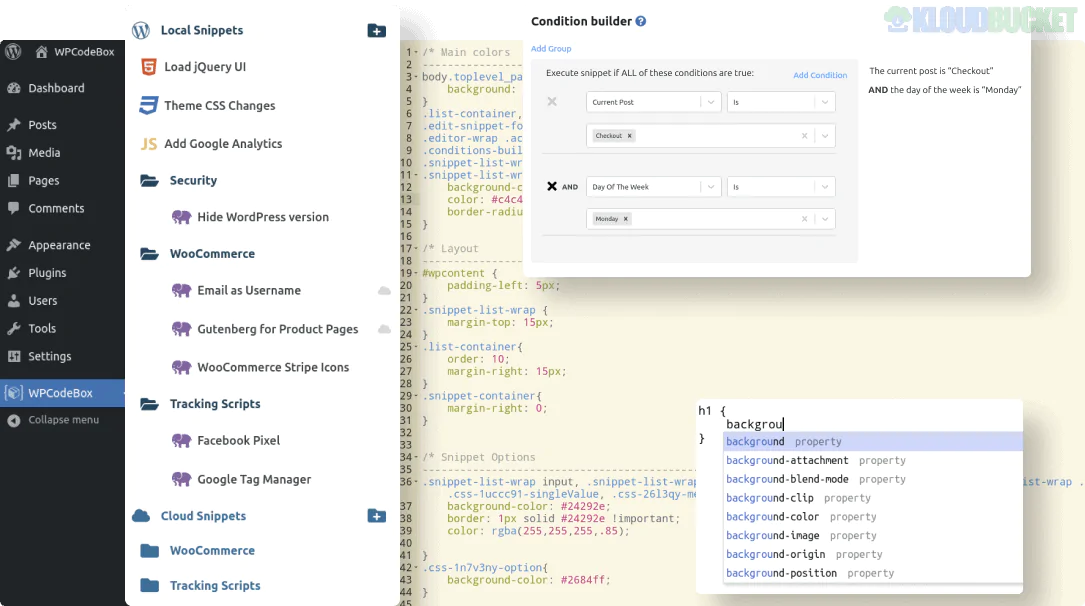
Task: Click the Add Group link
Action: tap(551, 48)
